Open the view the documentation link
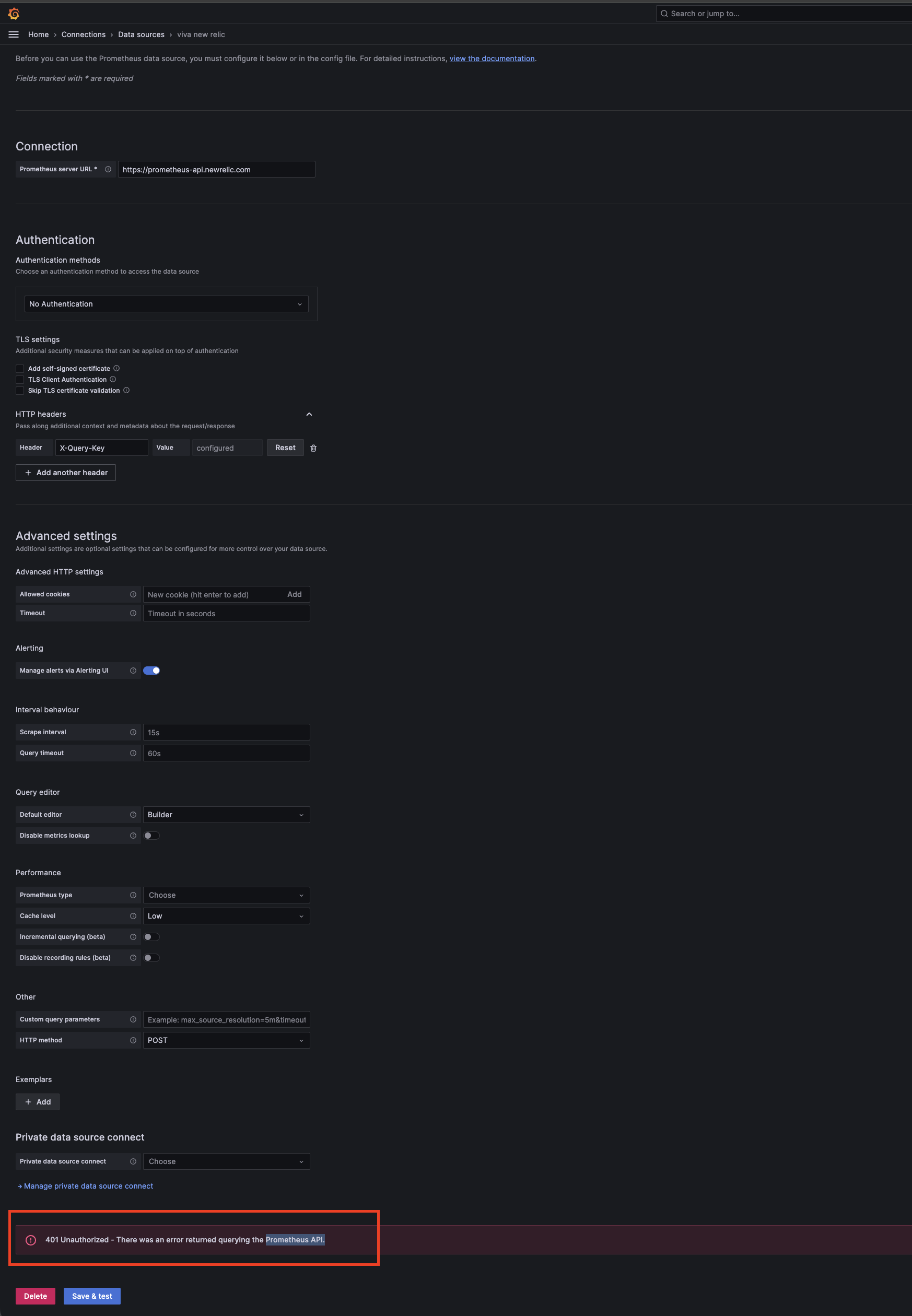The width and height of the screenshot is (912, 1316). point(492,59)
